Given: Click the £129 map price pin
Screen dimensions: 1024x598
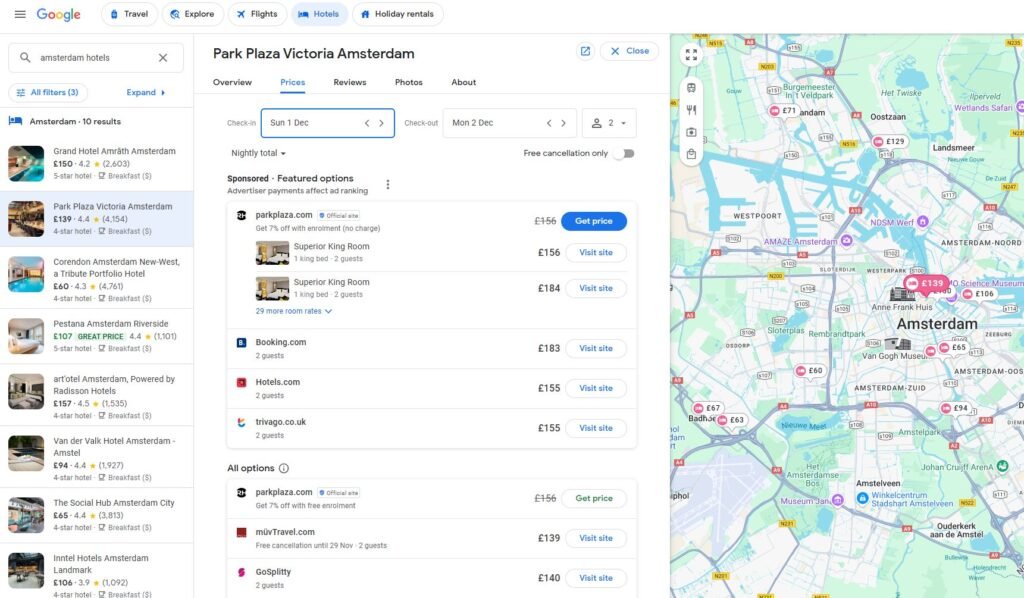Looking at the screenshot, I should pos(889,141).
